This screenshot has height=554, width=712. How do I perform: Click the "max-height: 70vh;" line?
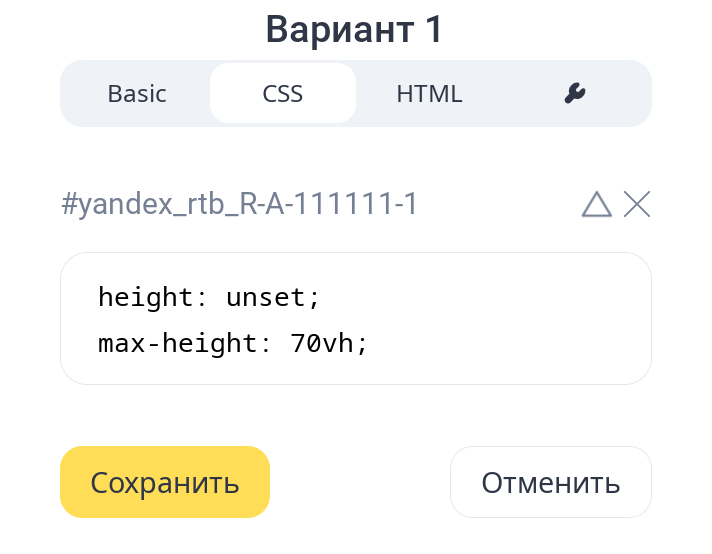click(233, 344)
